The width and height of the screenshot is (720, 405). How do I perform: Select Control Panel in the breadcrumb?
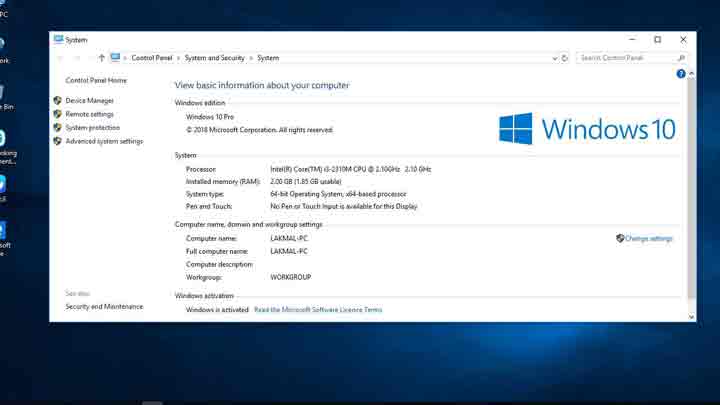click(152, 58)
